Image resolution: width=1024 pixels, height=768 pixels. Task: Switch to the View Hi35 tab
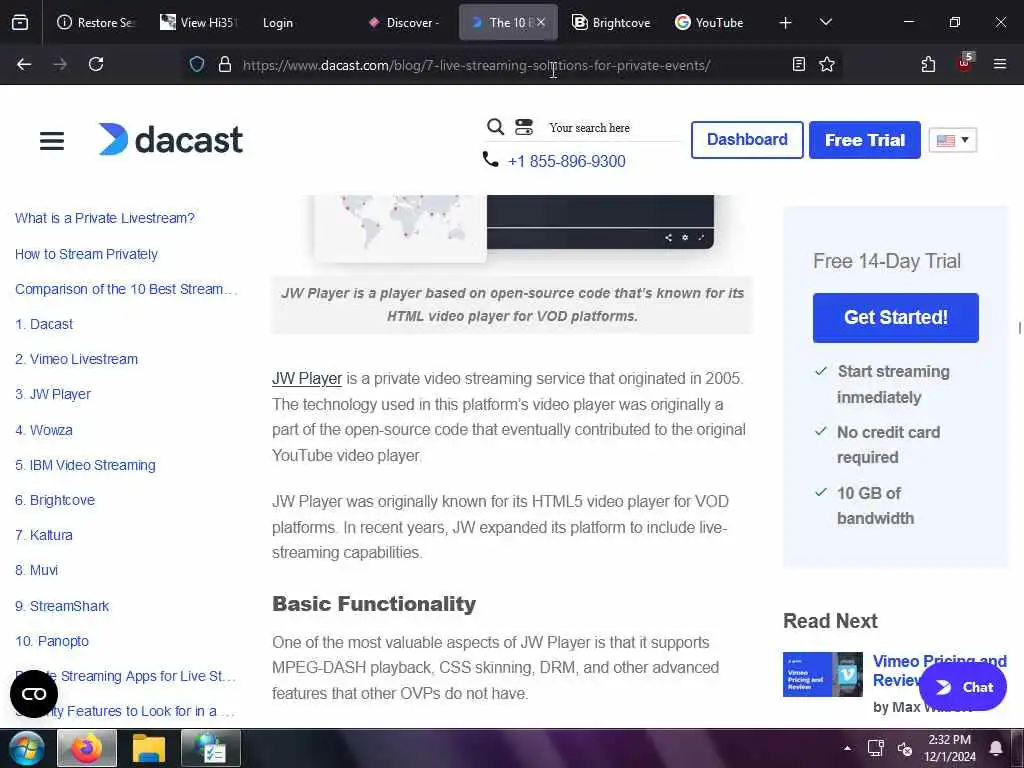click(x=198, y=23)
